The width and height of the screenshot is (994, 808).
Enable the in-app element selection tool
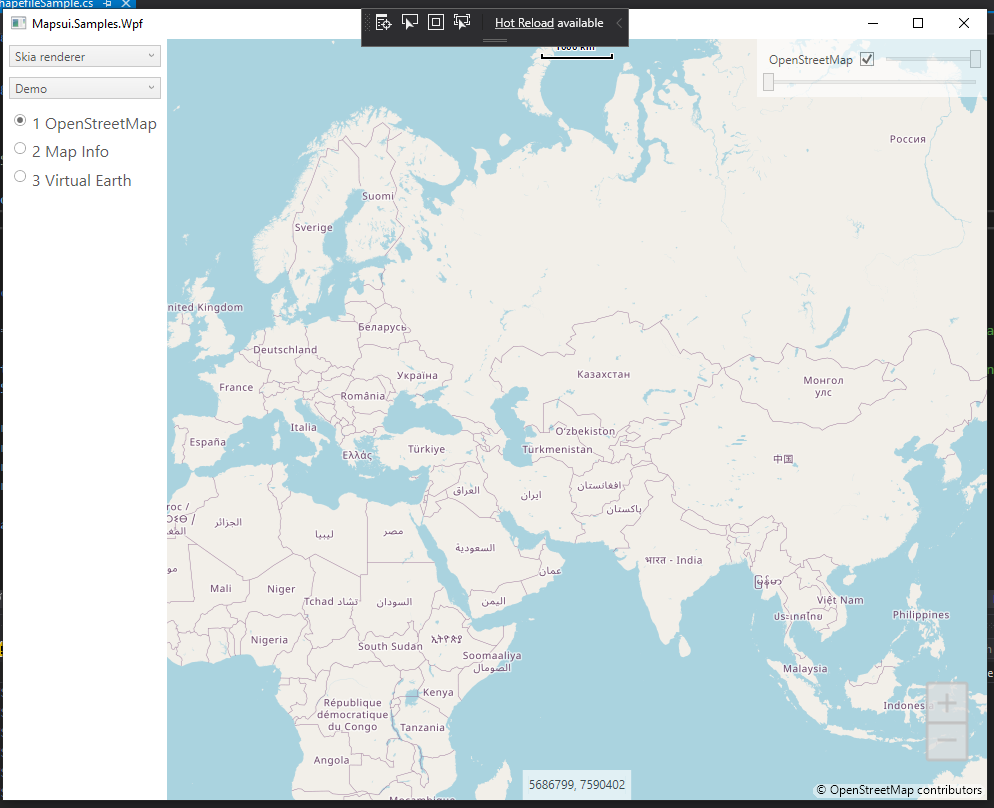pos(410,22)
